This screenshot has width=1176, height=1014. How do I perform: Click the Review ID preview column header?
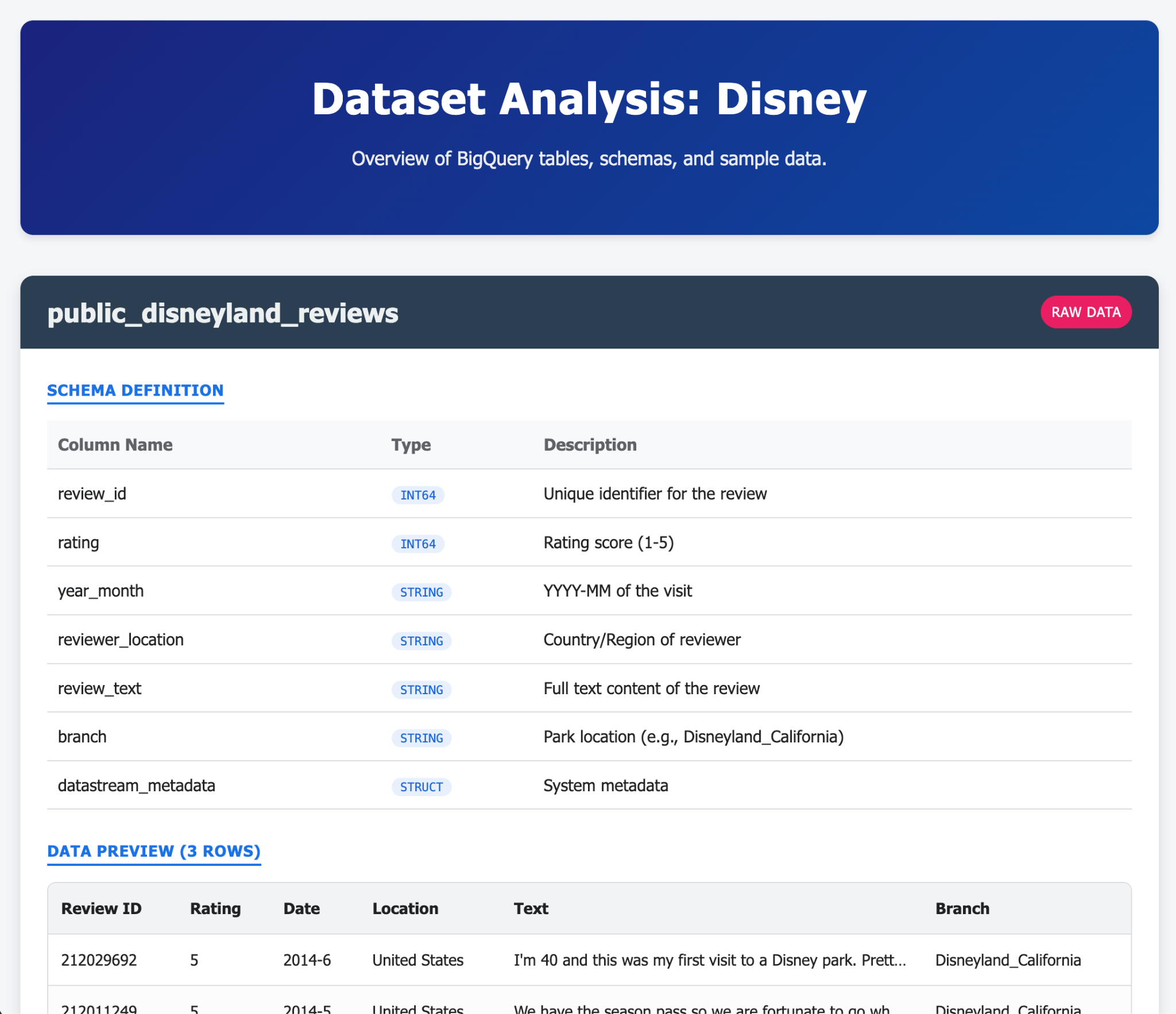tap(101, 908)
